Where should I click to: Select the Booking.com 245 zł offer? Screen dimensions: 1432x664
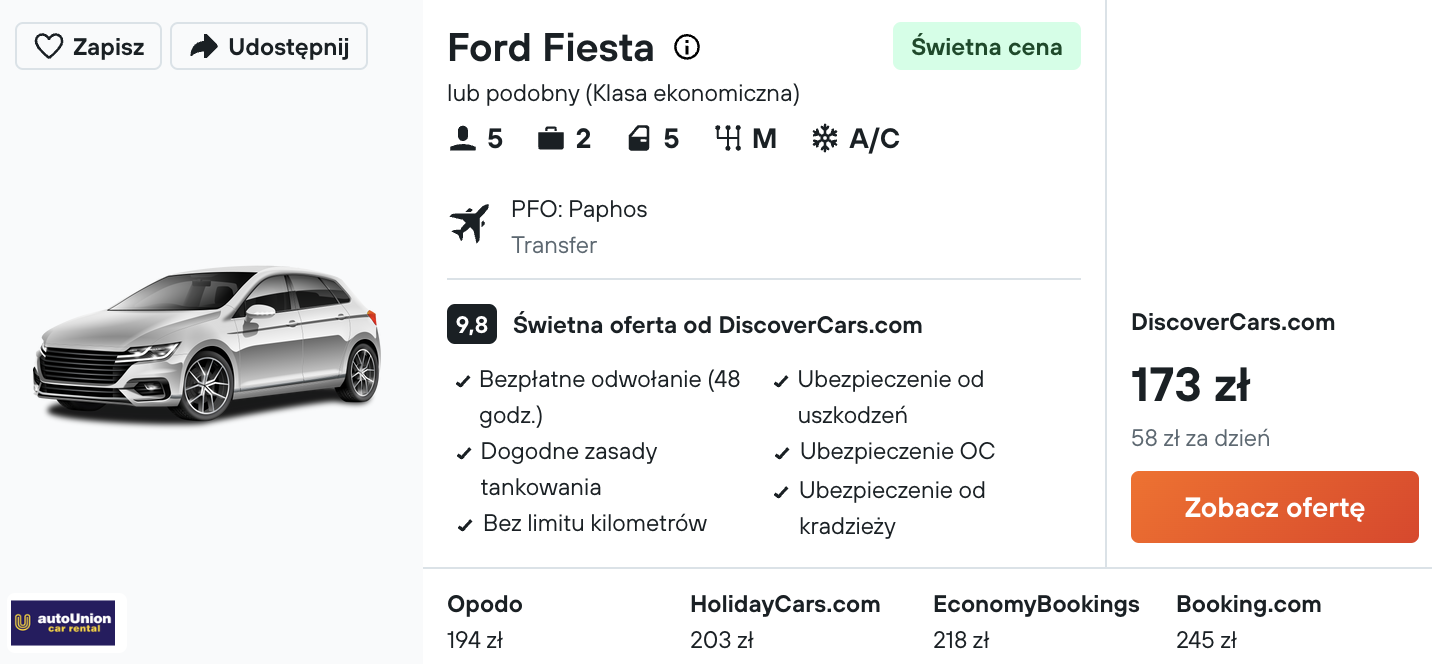tap(1248, 621)
